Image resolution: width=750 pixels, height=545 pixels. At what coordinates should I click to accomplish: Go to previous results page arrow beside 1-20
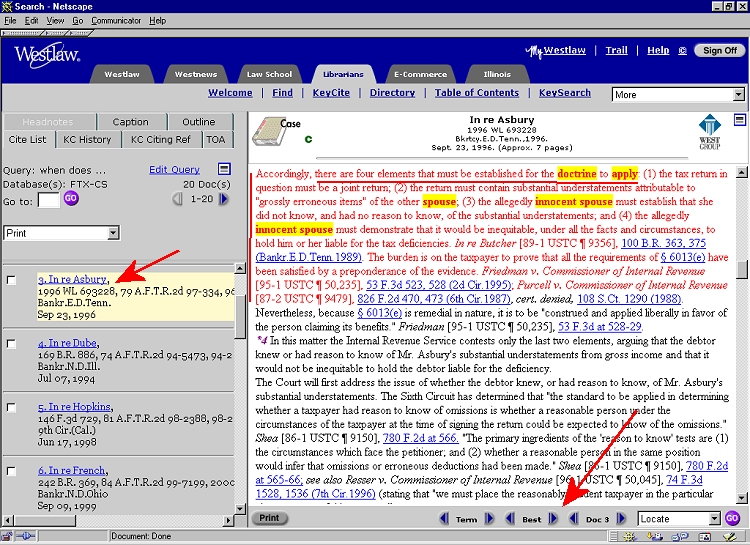[x=177, y=199]
